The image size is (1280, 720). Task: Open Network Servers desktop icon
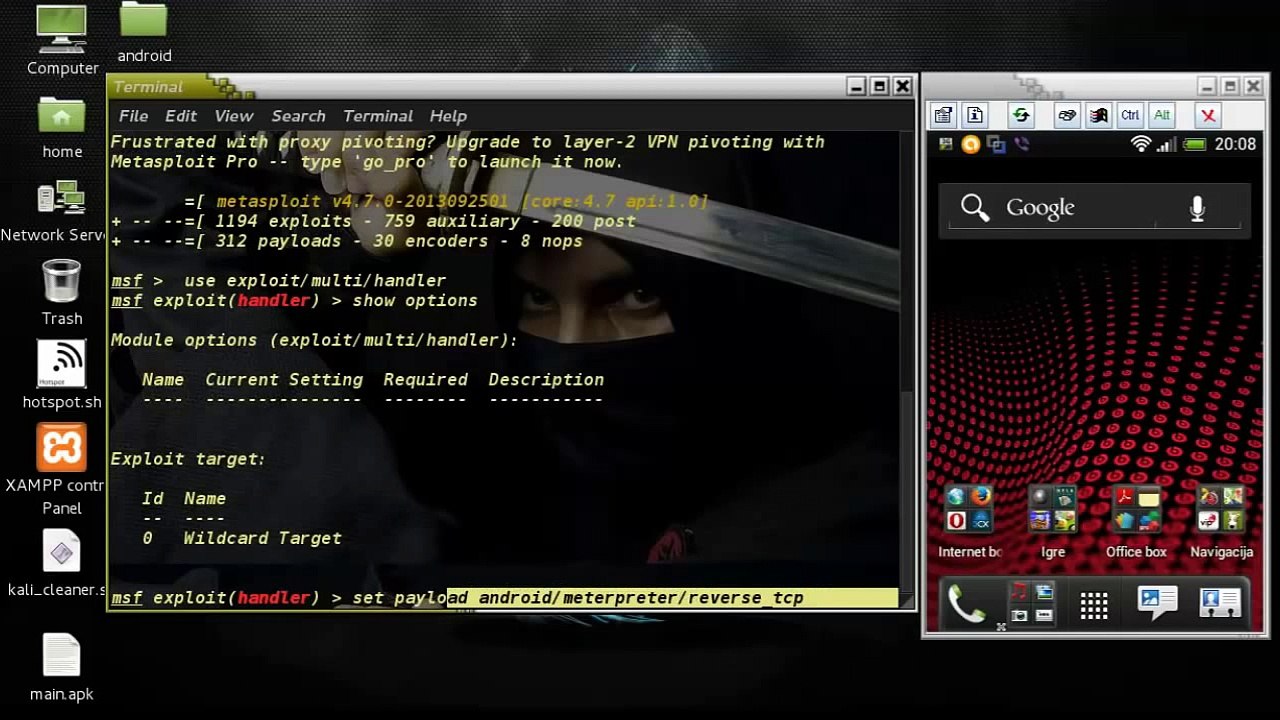pos(61,200)
